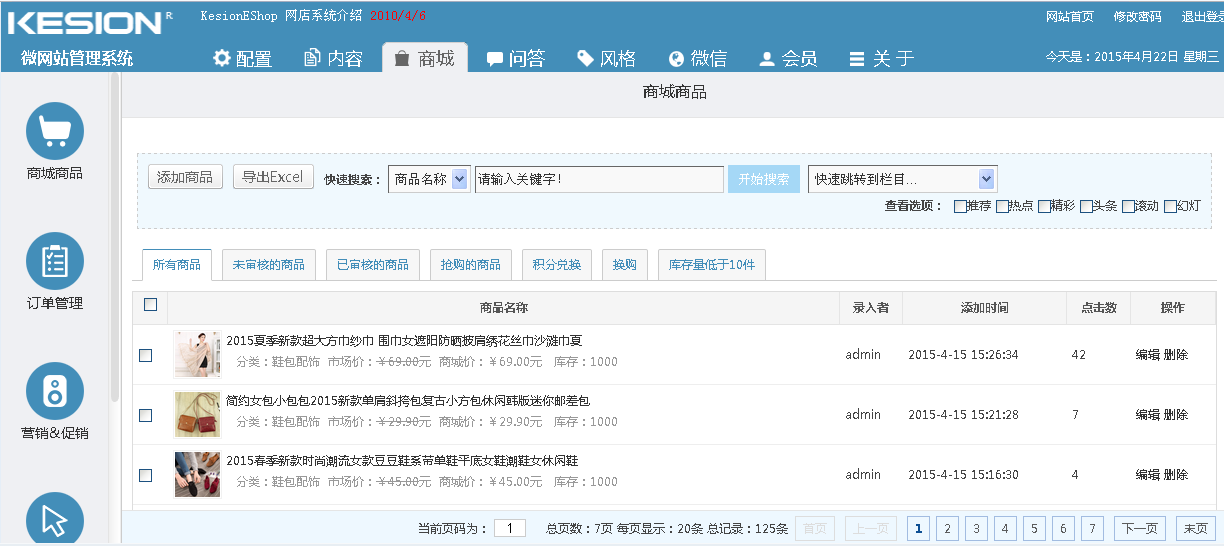Click the 添加商品 button
The image size is (1224, 546).
coord(185,177)
